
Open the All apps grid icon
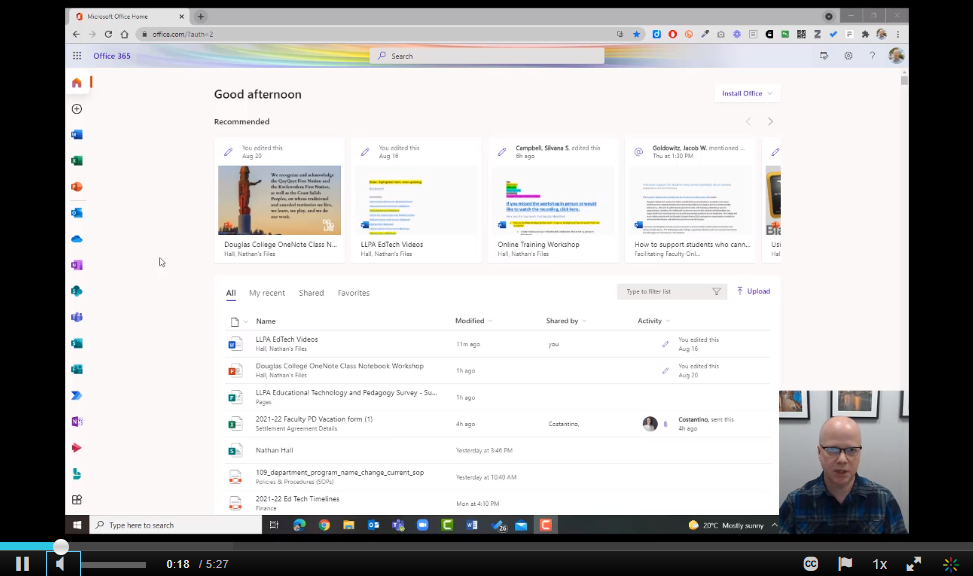[x=77, y=500]
